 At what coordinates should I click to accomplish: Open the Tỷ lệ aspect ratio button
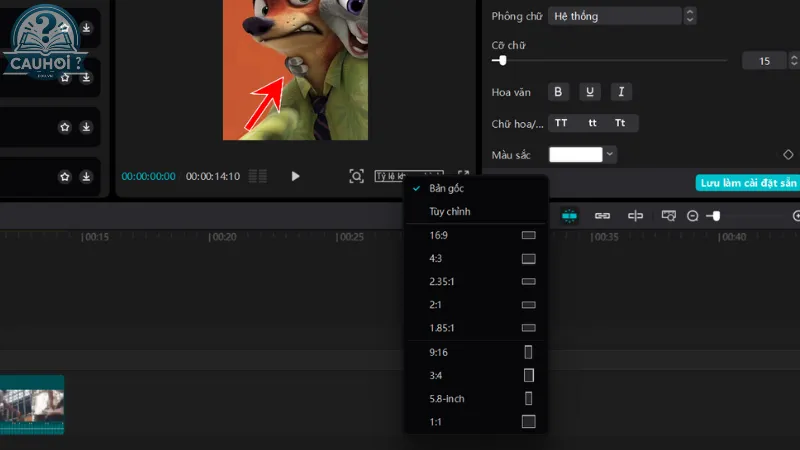click(x=409, y=176)
